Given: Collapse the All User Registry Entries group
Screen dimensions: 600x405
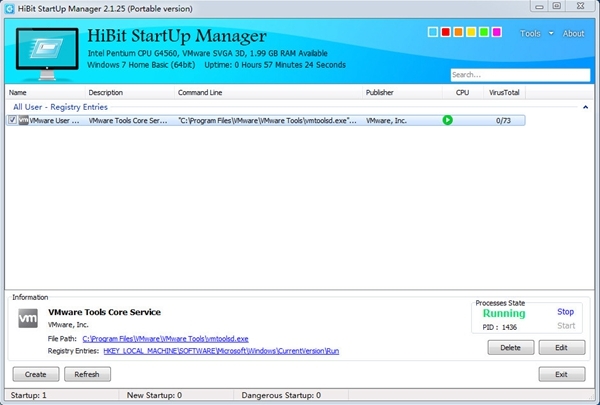Looking at the screenshot, I should [585, 107].
